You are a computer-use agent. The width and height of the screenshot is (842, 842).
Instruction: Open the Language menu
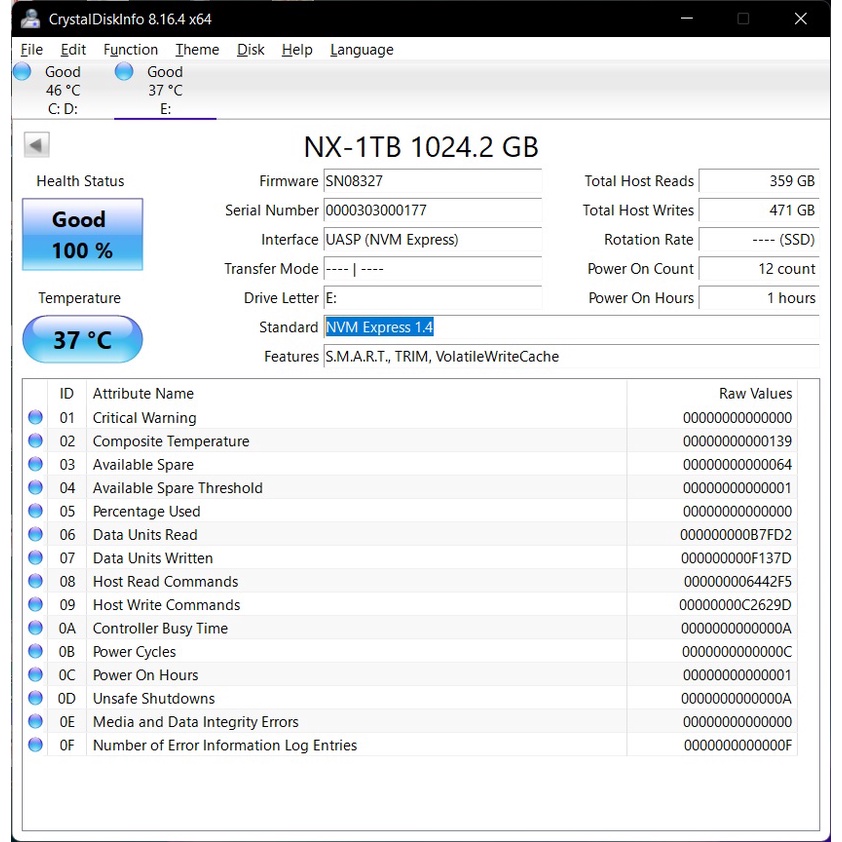361,50
